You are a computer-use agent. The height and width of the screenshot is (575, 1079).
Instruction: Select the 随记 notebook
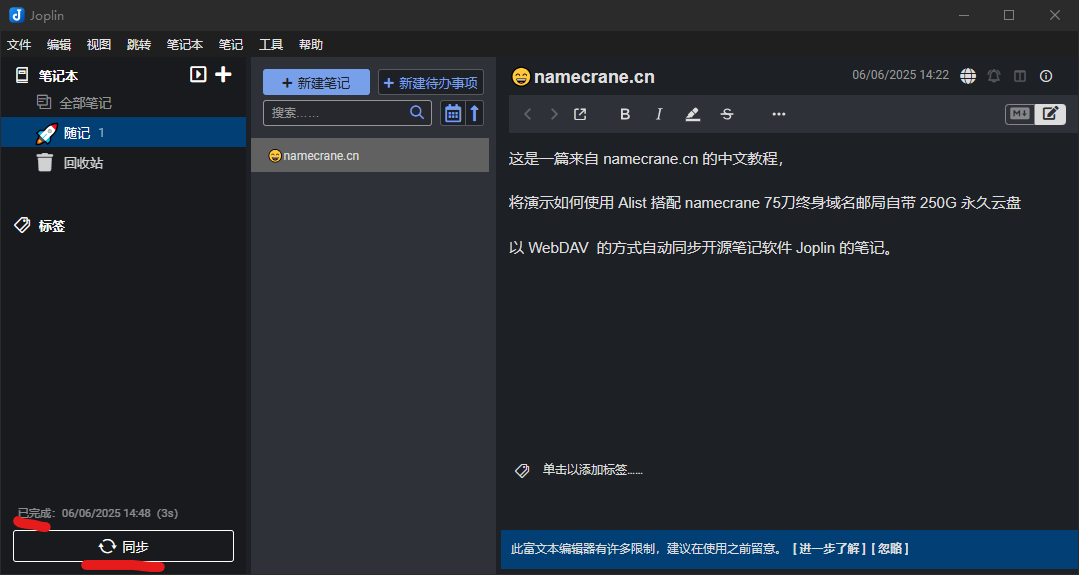(123, 132)
